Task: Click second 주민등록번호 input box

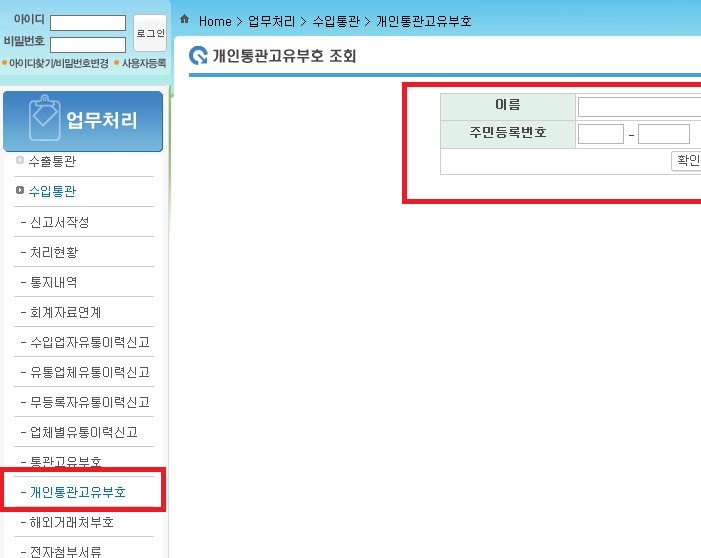Action: (x=663, y=134)
